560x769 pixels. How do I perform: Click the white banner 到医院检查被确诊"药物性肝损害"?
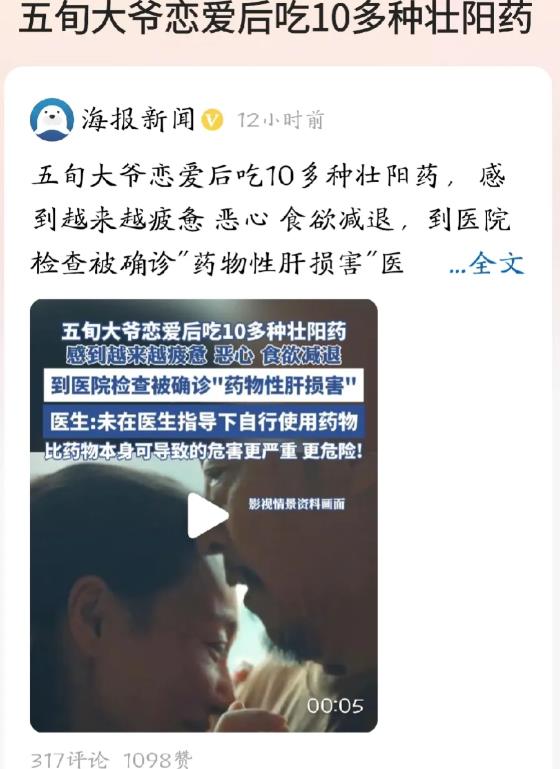tap(204, 386)
